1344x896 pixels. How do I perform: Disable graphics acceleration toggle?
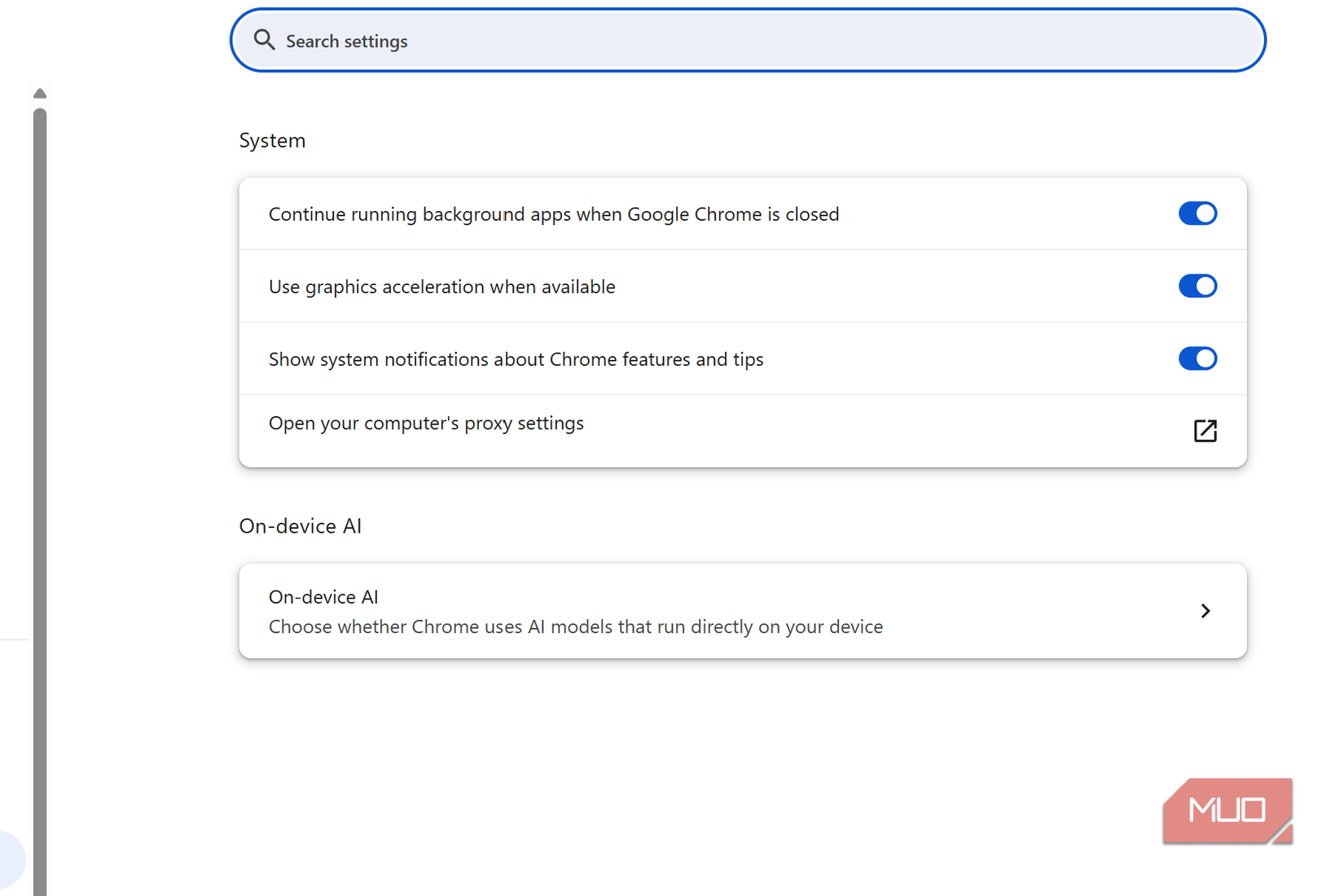point(1197,286)
